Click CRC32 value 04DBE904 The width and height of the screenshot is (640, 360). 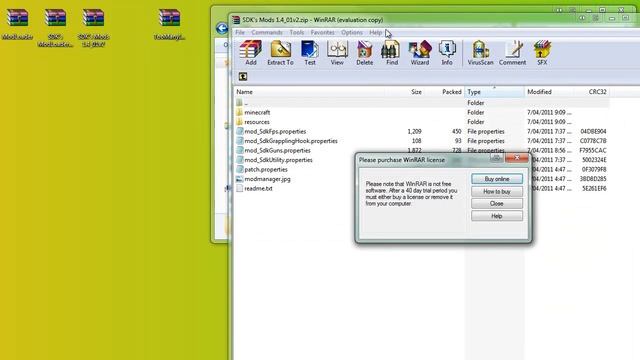pyautogui.click(x=593, y=131)
